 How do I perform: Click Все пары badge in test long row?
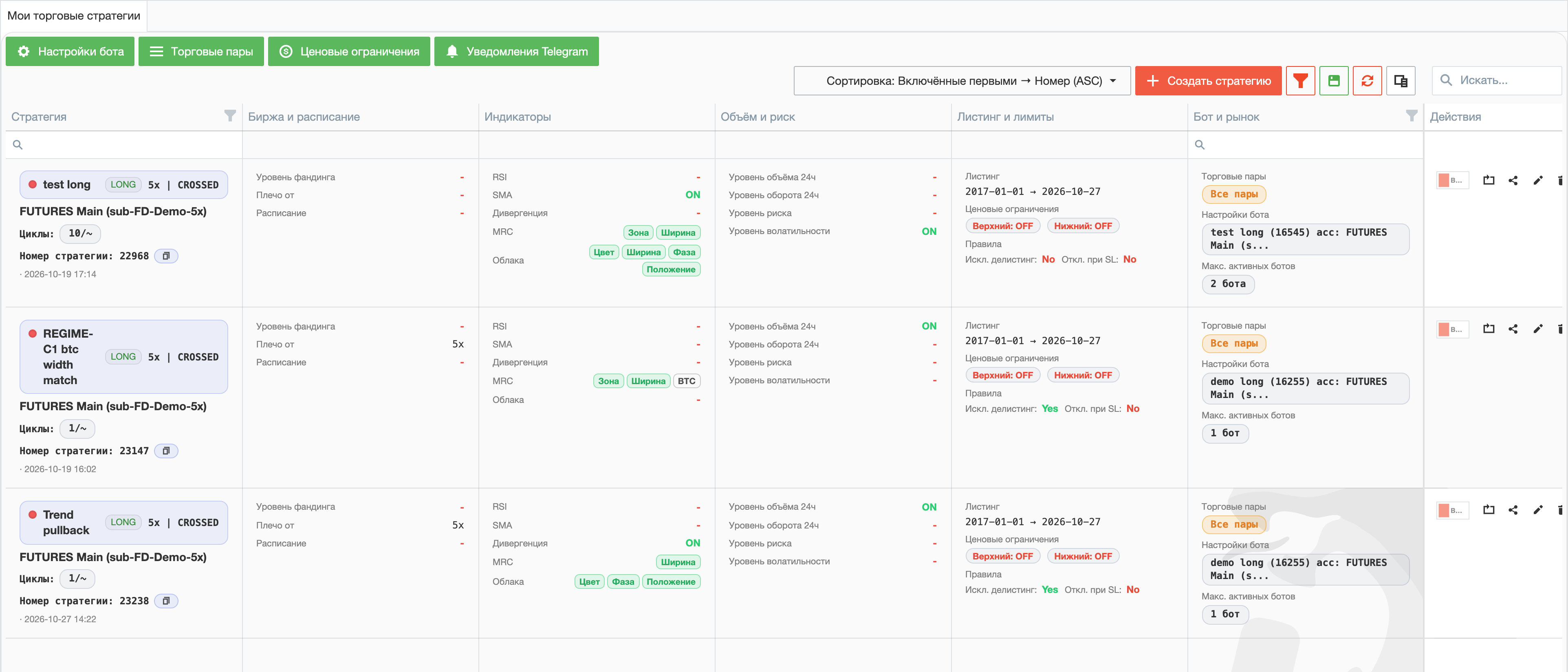tap(1234, 195)
